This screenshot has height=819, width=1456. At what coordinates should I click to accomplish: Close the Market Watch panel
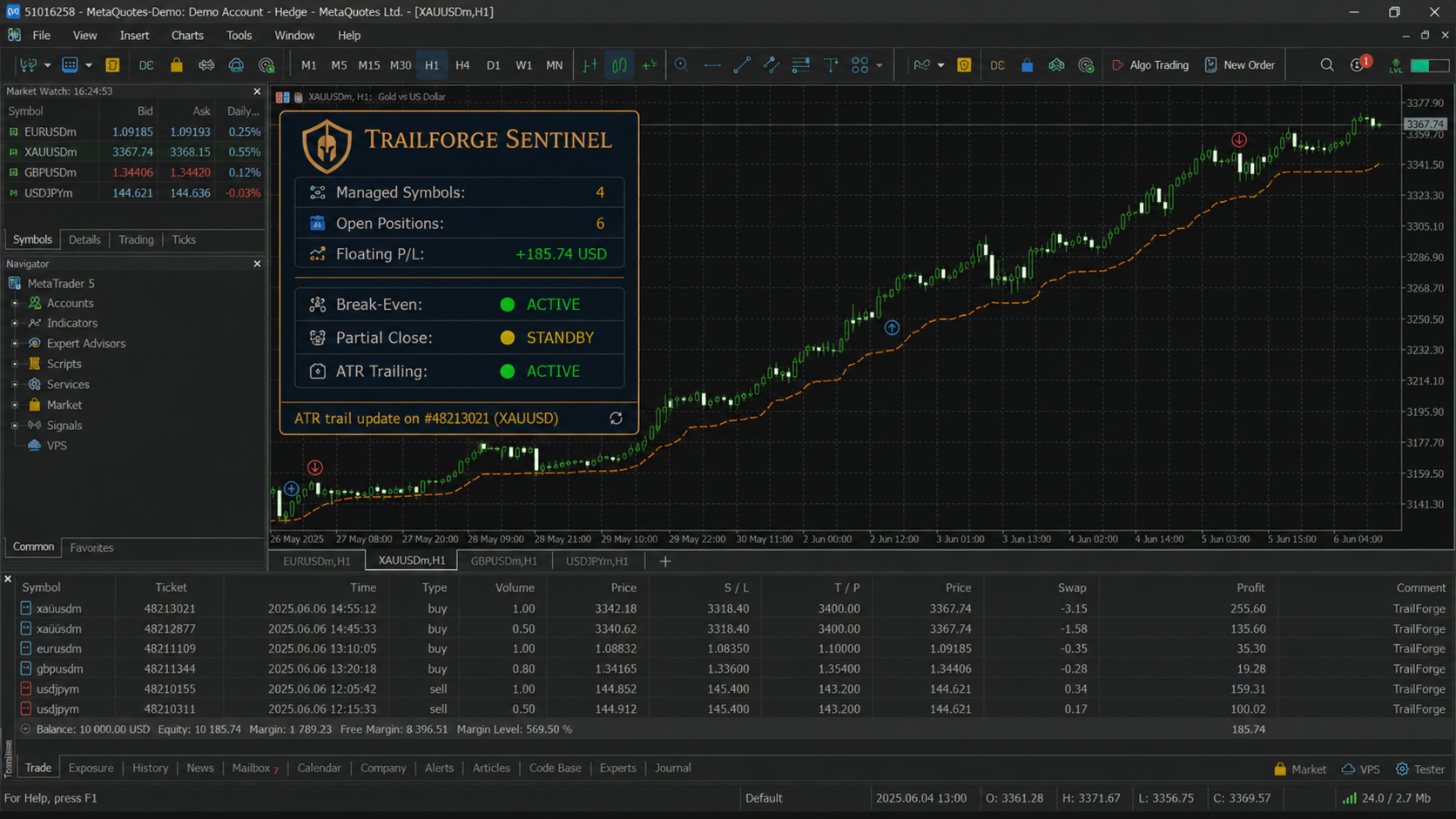click(257, 91)
